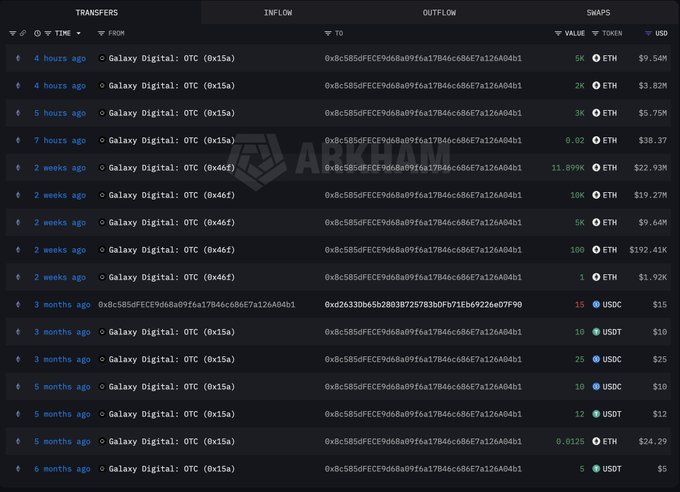Open the TIME column filter icon
Viewport: 680px width, 492px height.
pyautogui.click(x=48, y=33)
